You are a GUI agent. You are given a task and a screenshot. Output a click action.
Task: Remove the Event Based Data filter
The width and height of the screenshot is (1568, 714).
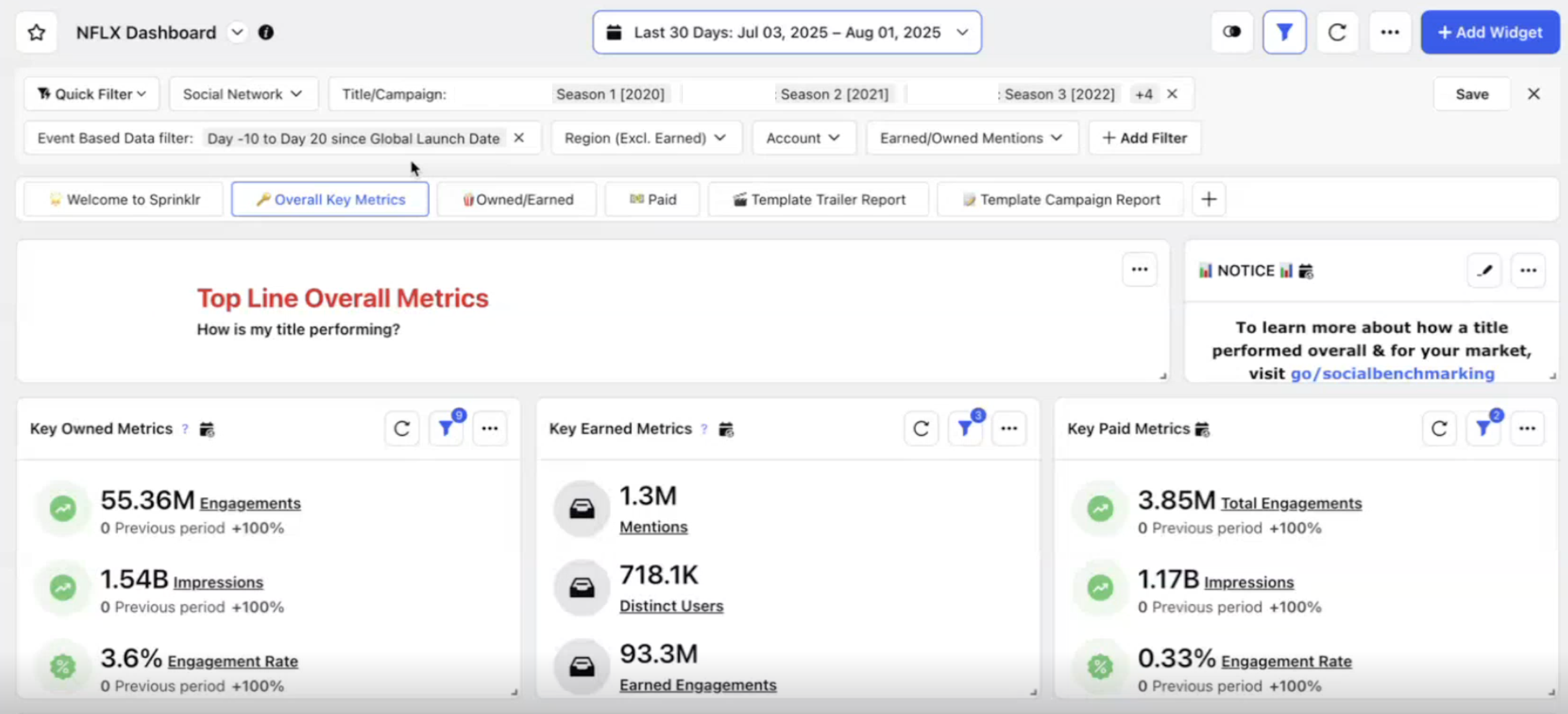pos(519,137)
